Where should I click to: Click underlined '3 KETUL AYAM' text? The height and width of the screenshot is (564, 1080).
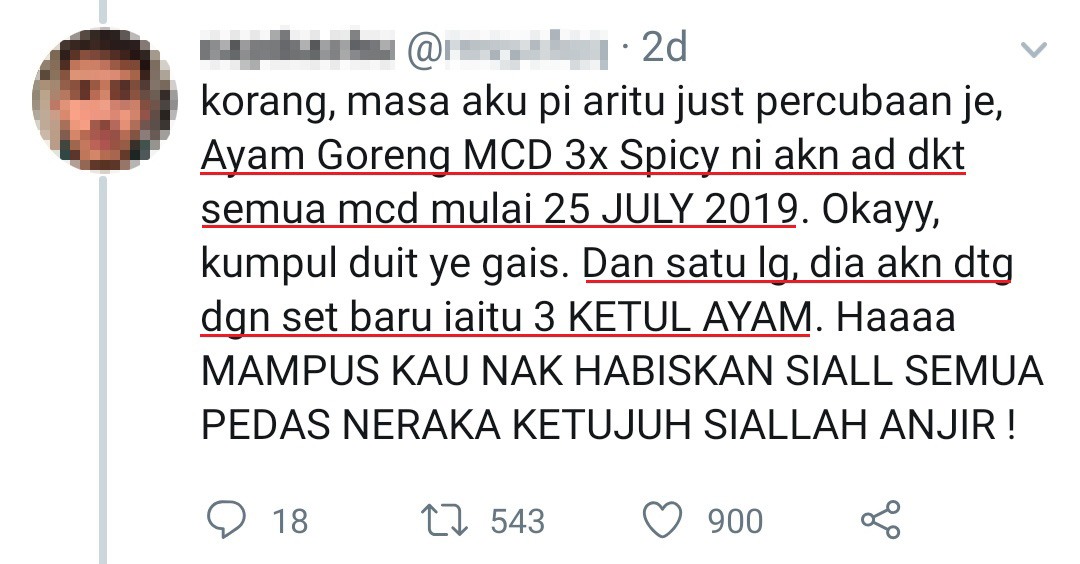pyautogui.click(x=674, y=318)
